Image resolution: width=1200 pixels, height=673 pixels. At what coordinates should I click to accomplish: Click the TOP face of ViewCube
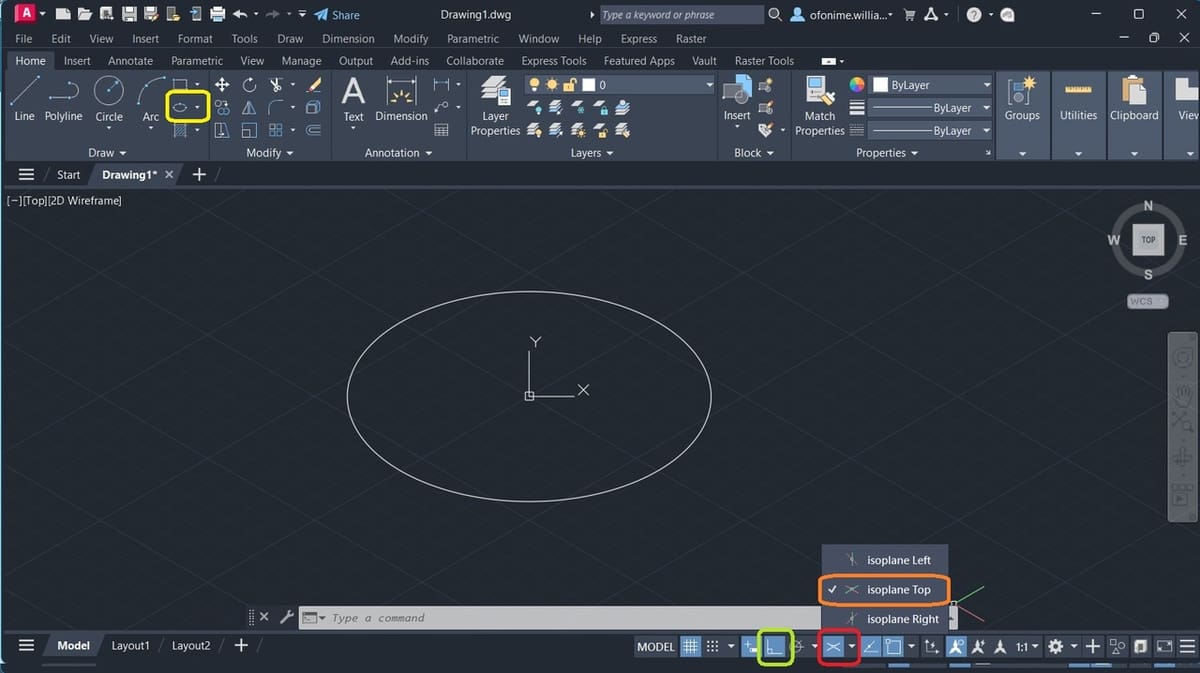coord(1148,240)
